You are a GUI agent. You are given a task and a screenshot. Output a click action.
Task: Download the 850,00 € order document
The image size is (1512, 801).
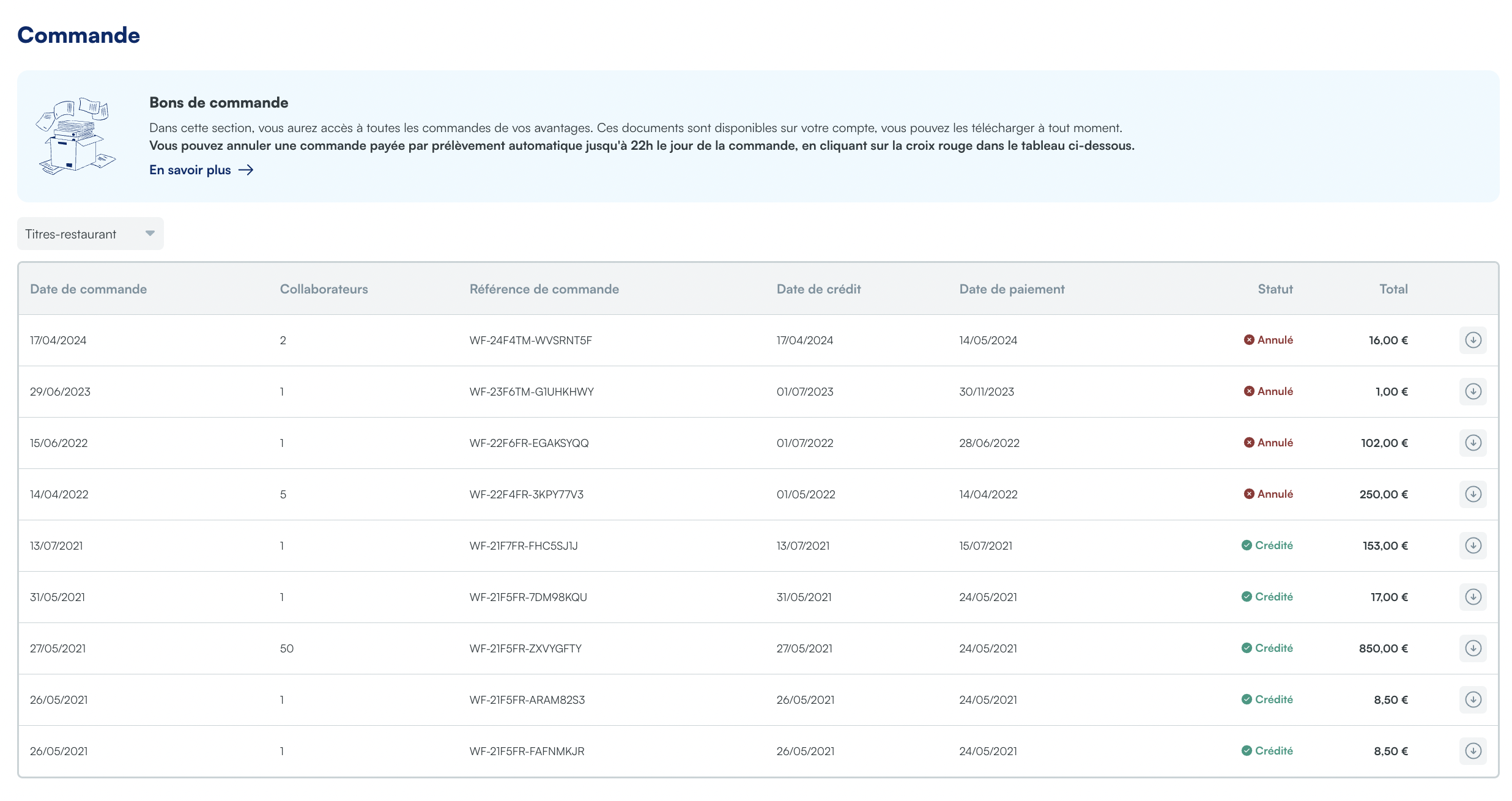pos(1473,648)
